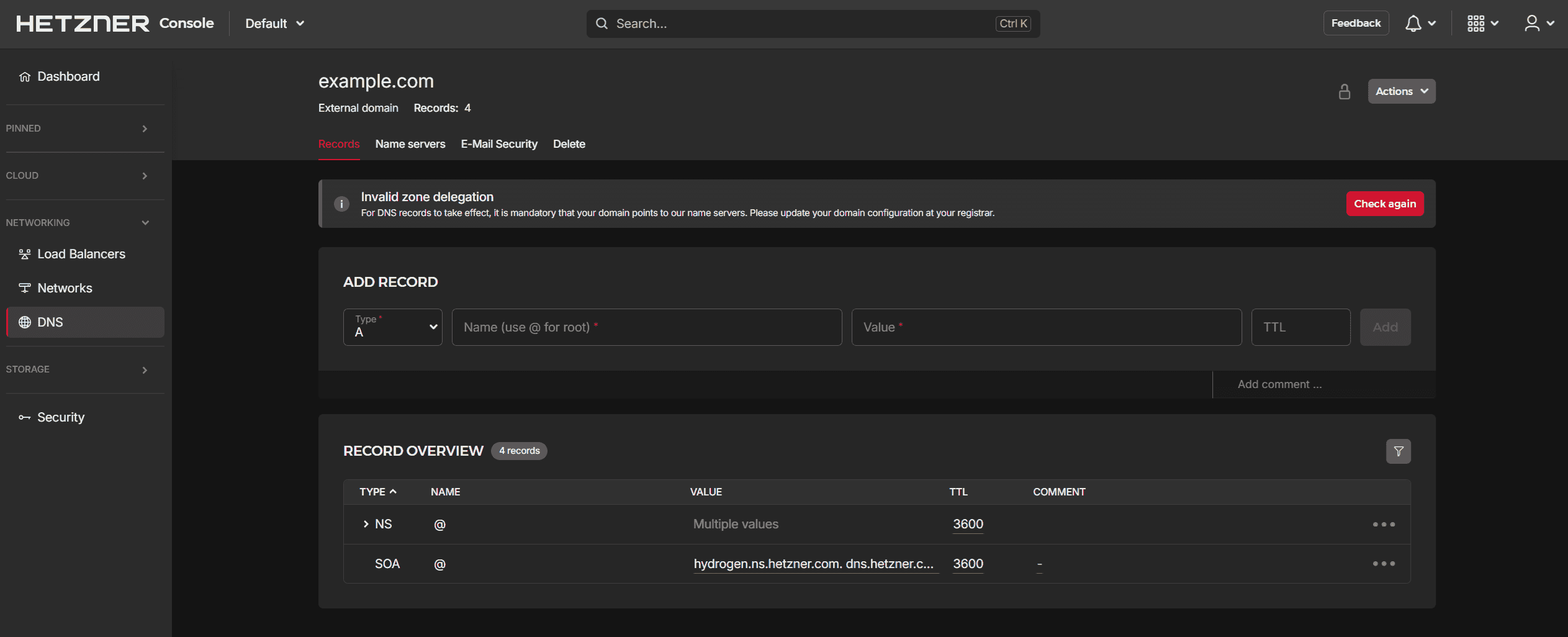Click the Check again button
Image resolution: width=1568 pixels, height=637 pixels.
[1384, 204]
